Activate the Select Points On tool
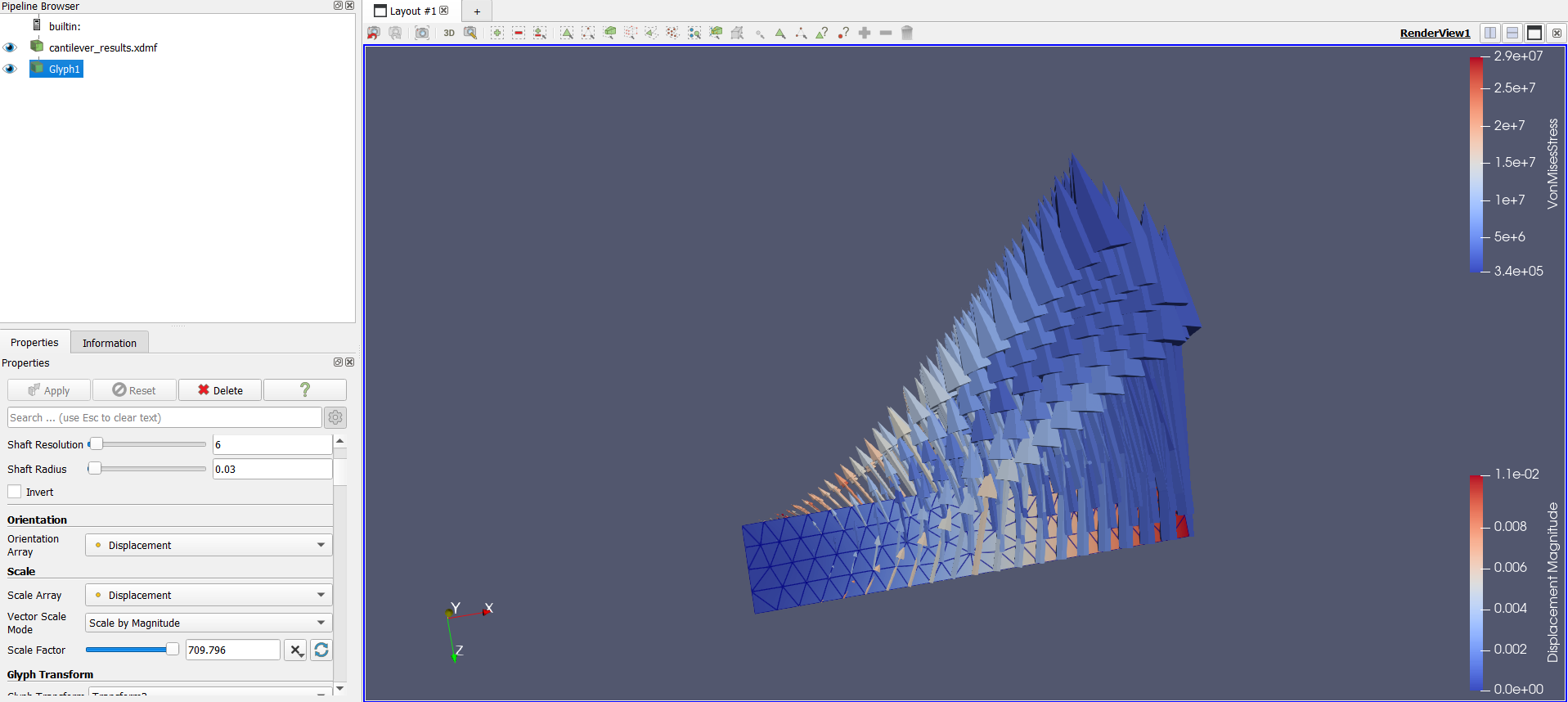 588,33
